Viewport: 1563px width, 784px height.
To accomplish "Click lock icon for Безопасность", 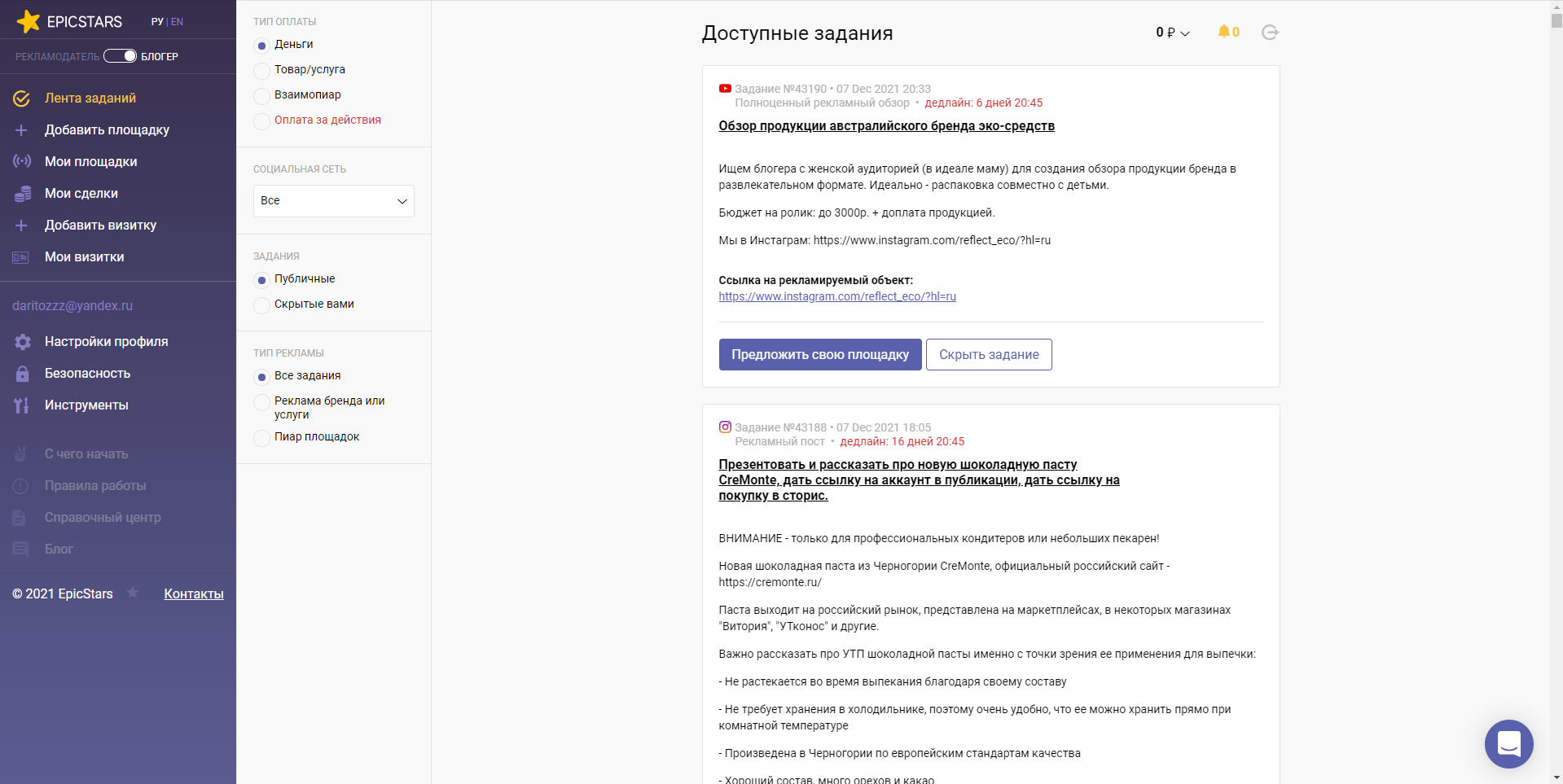I will point(23,374).
